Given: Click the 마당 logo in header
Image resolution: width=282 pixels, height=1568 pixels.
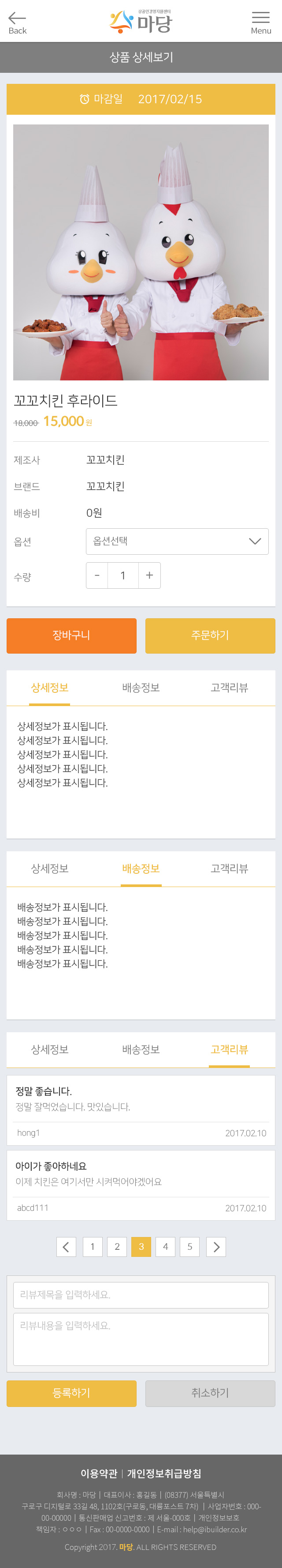Looking at the screenshot, I should click(x=141, y=22).
